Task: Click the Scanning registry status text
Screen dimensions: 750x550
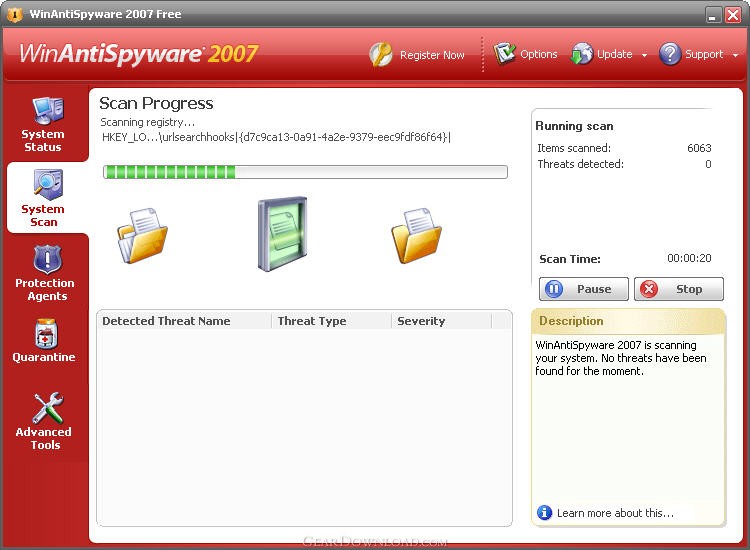Action: pos(147,122)
